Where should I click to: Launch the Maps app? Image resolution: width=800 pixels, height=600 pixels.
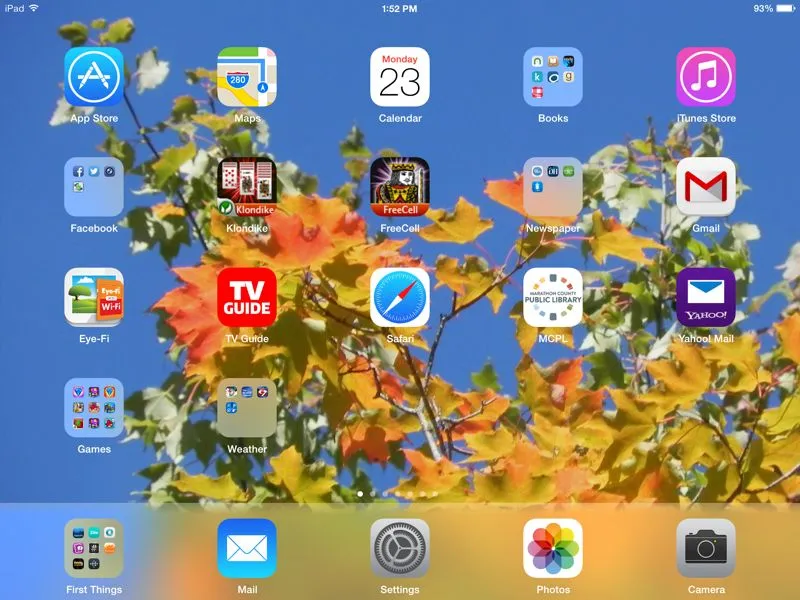point(247,77)
